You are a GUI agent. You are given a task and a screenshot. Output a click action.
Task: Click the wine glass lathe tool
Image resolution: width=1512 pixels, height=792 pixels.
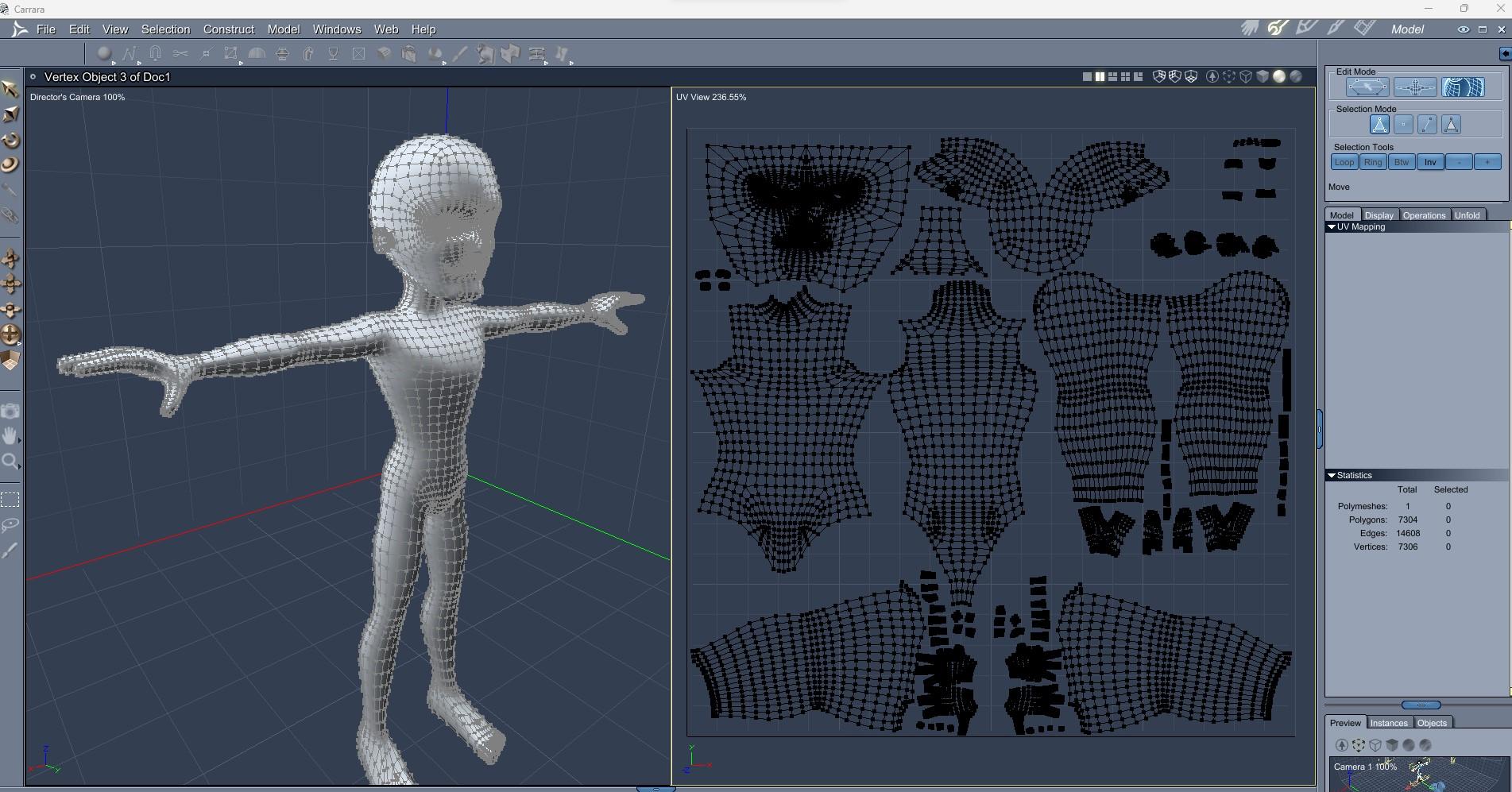coord(334,54)
